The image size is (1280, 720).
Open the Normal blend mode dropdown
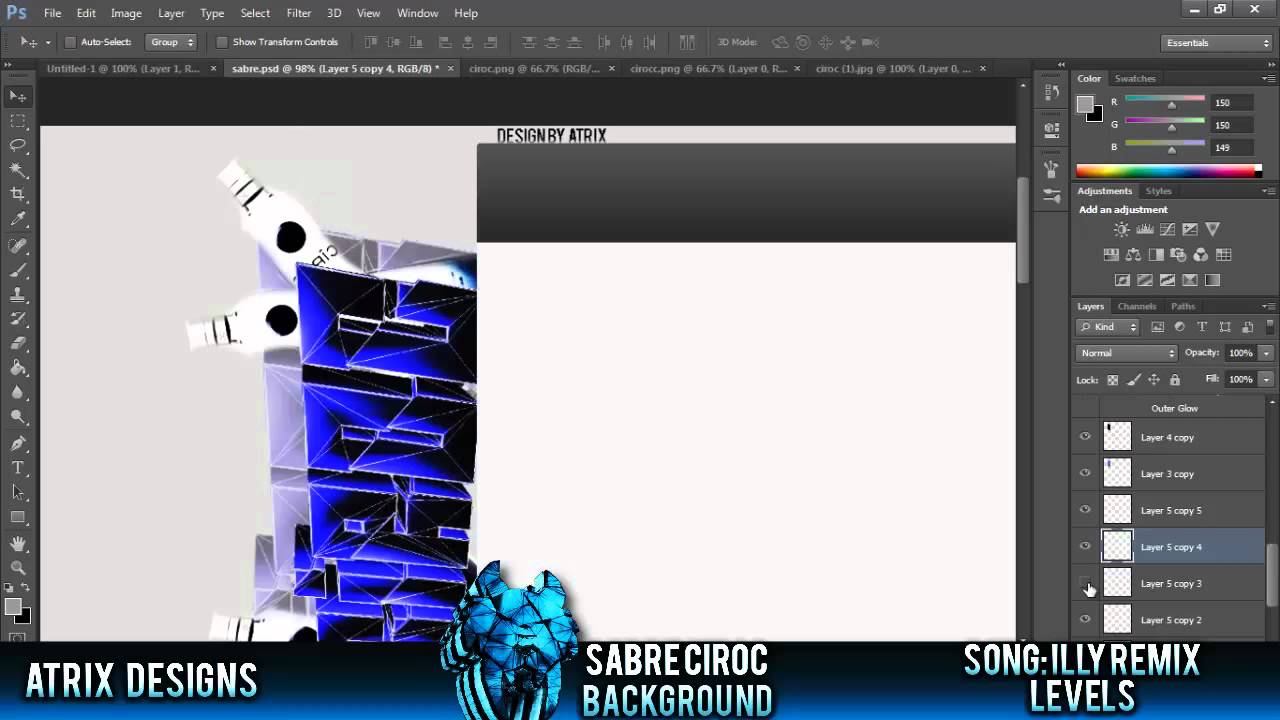point(1127,353)
